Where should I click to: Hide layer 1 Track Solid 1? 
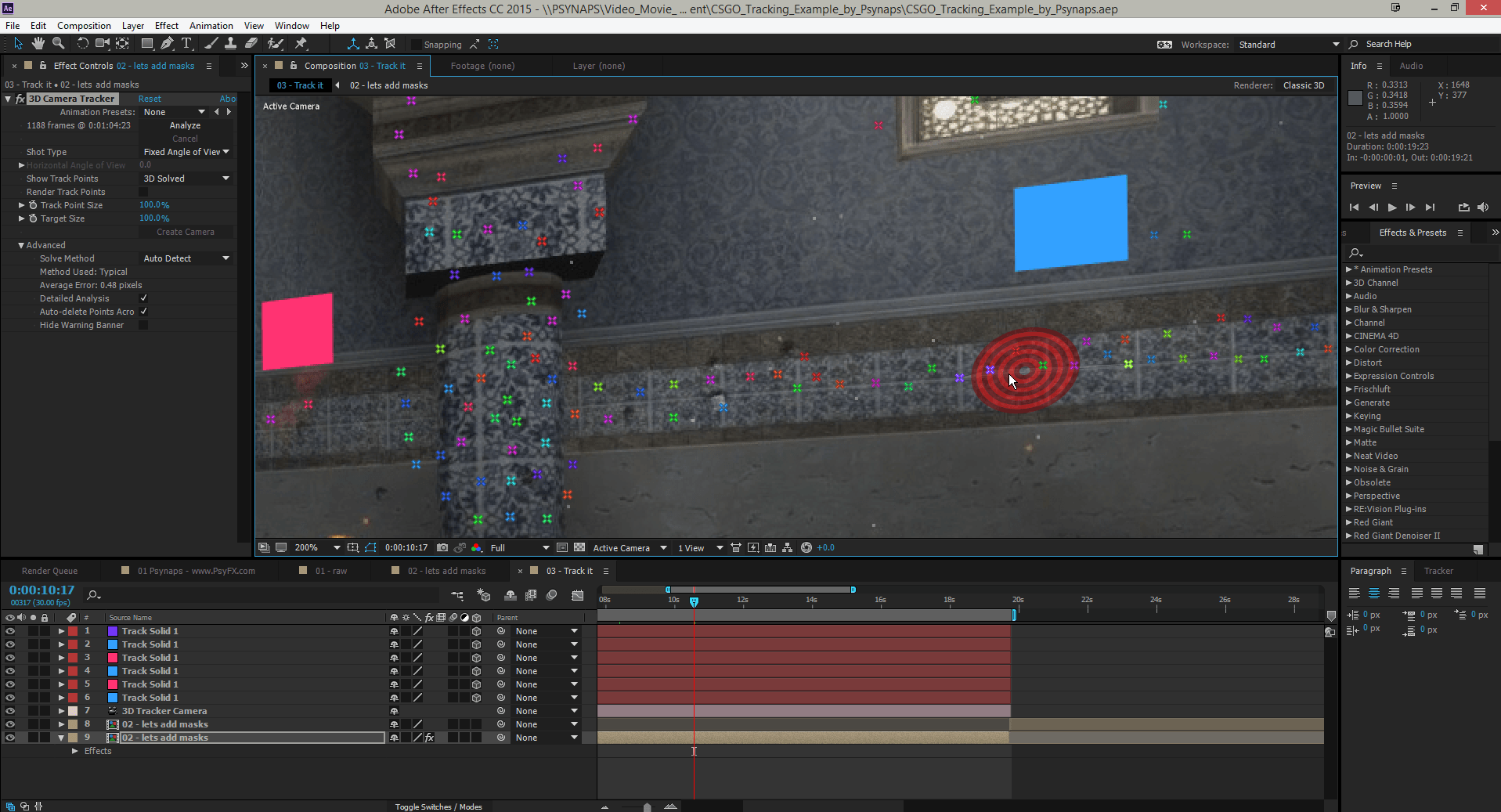(10, 631)
